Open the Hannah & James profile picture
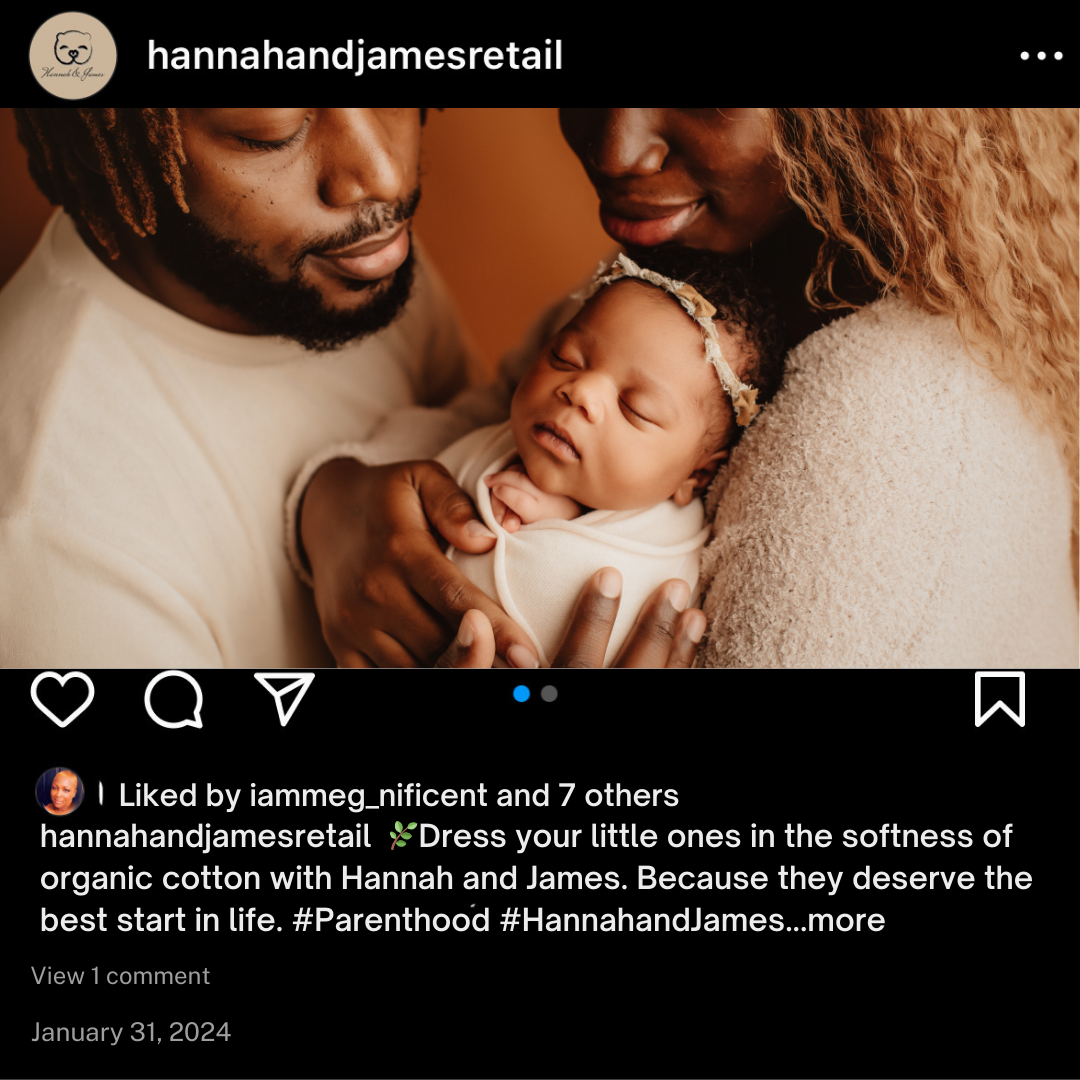 73,56
